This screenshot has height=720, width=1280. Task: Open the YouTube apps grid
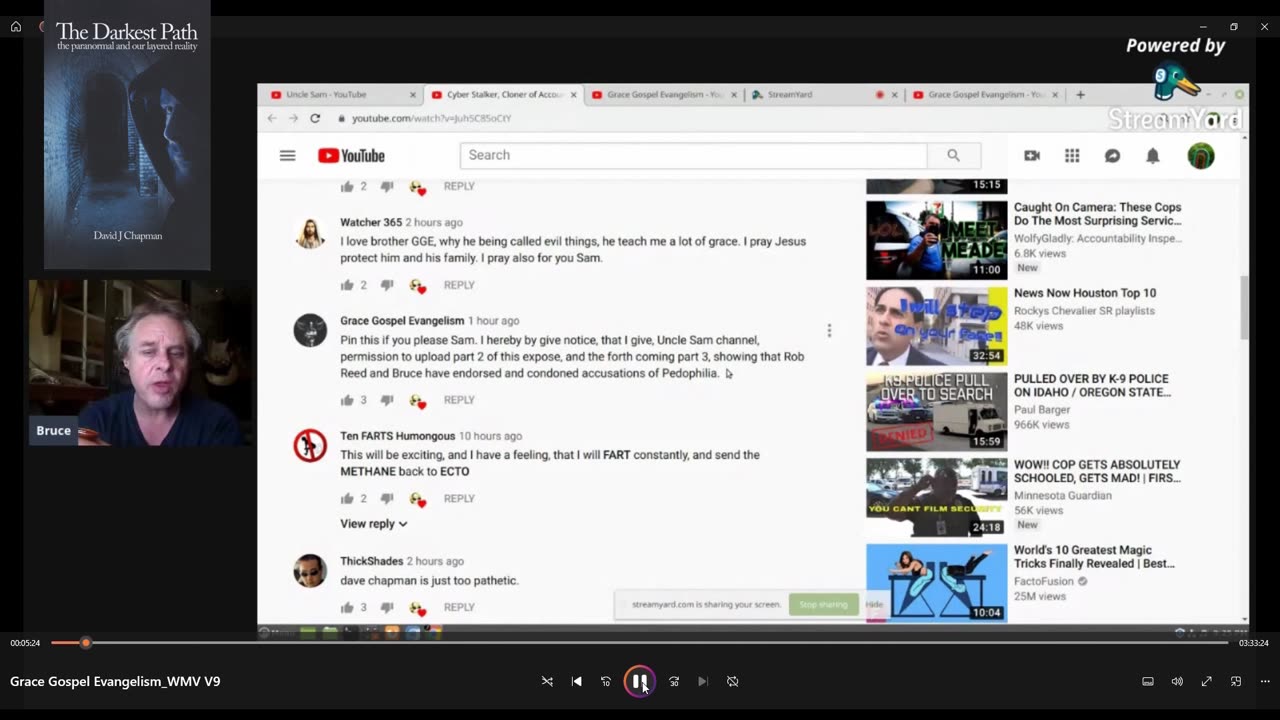click(x=1072, y=155)
